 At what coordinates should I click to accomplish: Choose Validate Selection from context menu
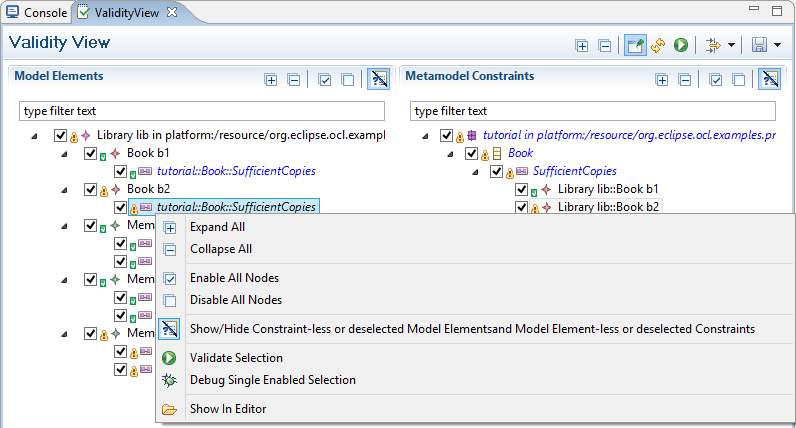coord(236,358)
